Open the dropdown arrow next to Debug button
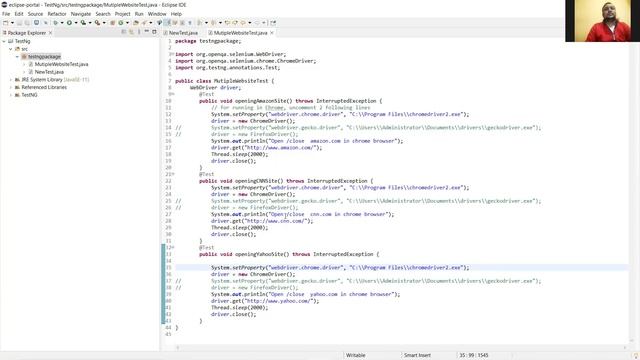Viewport: 640px width, 360px height. coord(62,23)
